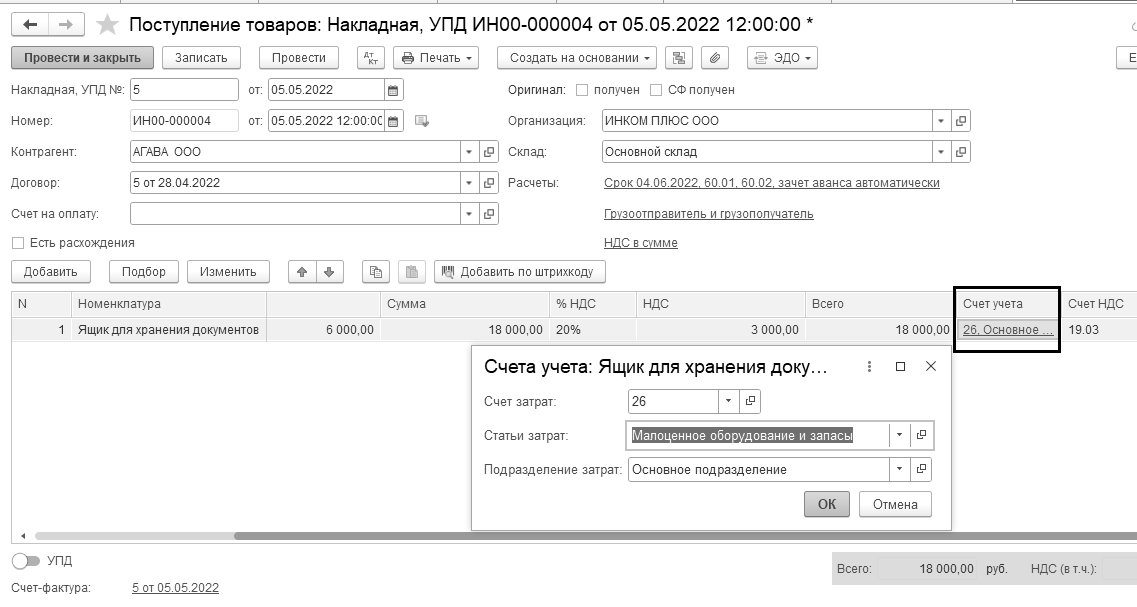This screenshot has width=1137, height=607.
Task: Expand Организация dropdown list
Action: (x=940, y=121)
